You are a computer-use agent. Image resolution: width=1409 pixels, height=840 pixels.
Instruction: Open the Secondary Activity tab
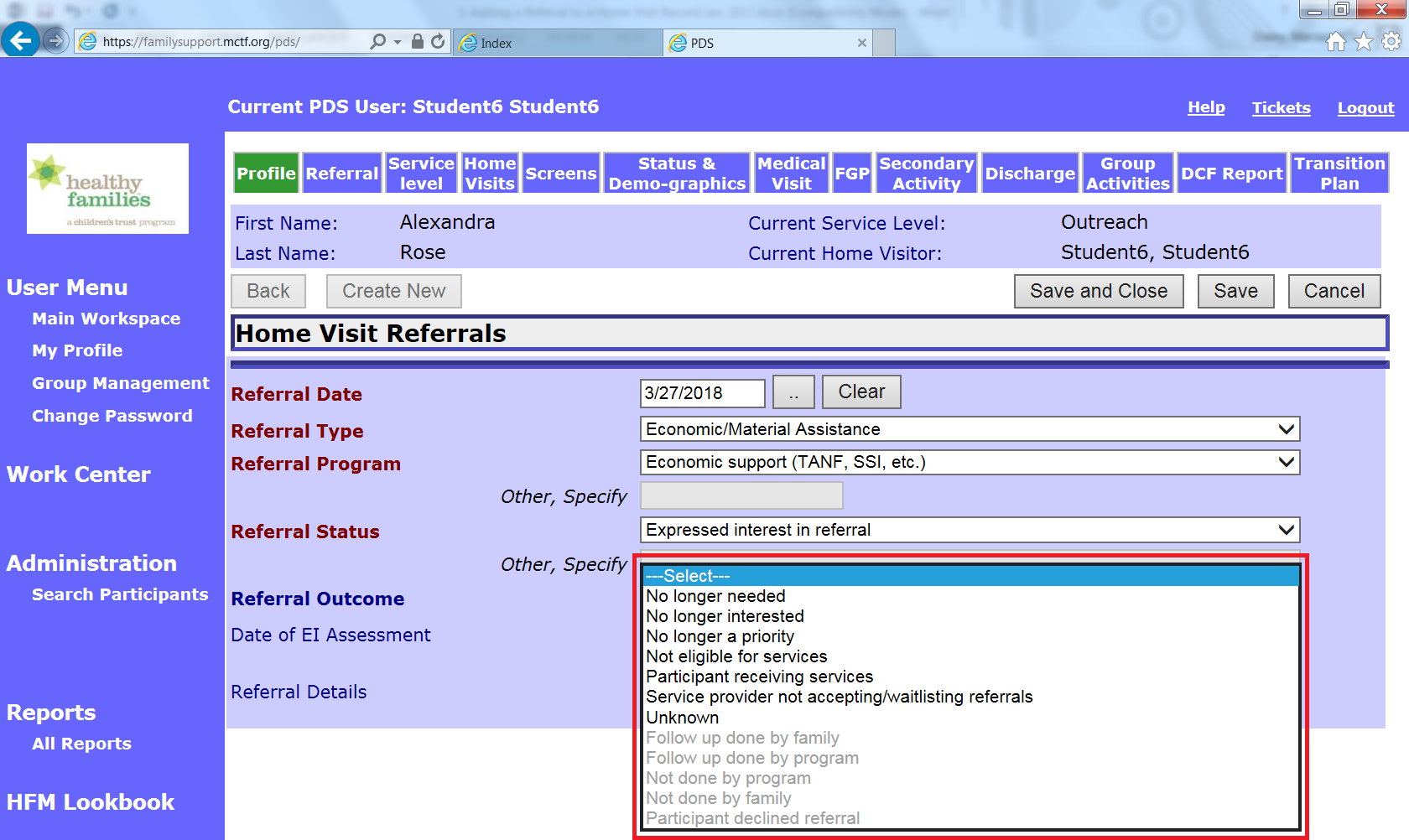click(x=927, y=174)
